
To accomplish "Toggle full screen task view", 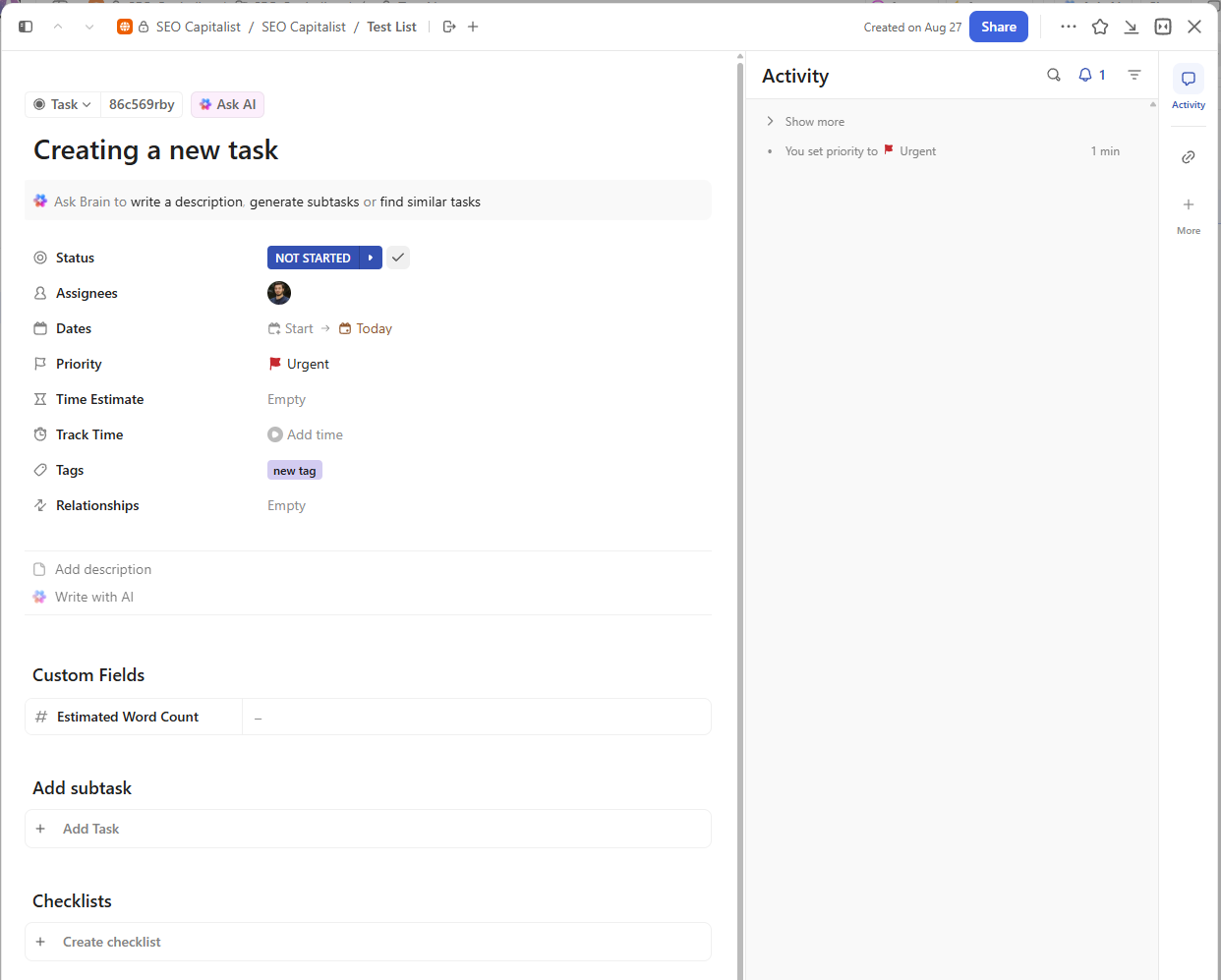I will [1163, 27].
